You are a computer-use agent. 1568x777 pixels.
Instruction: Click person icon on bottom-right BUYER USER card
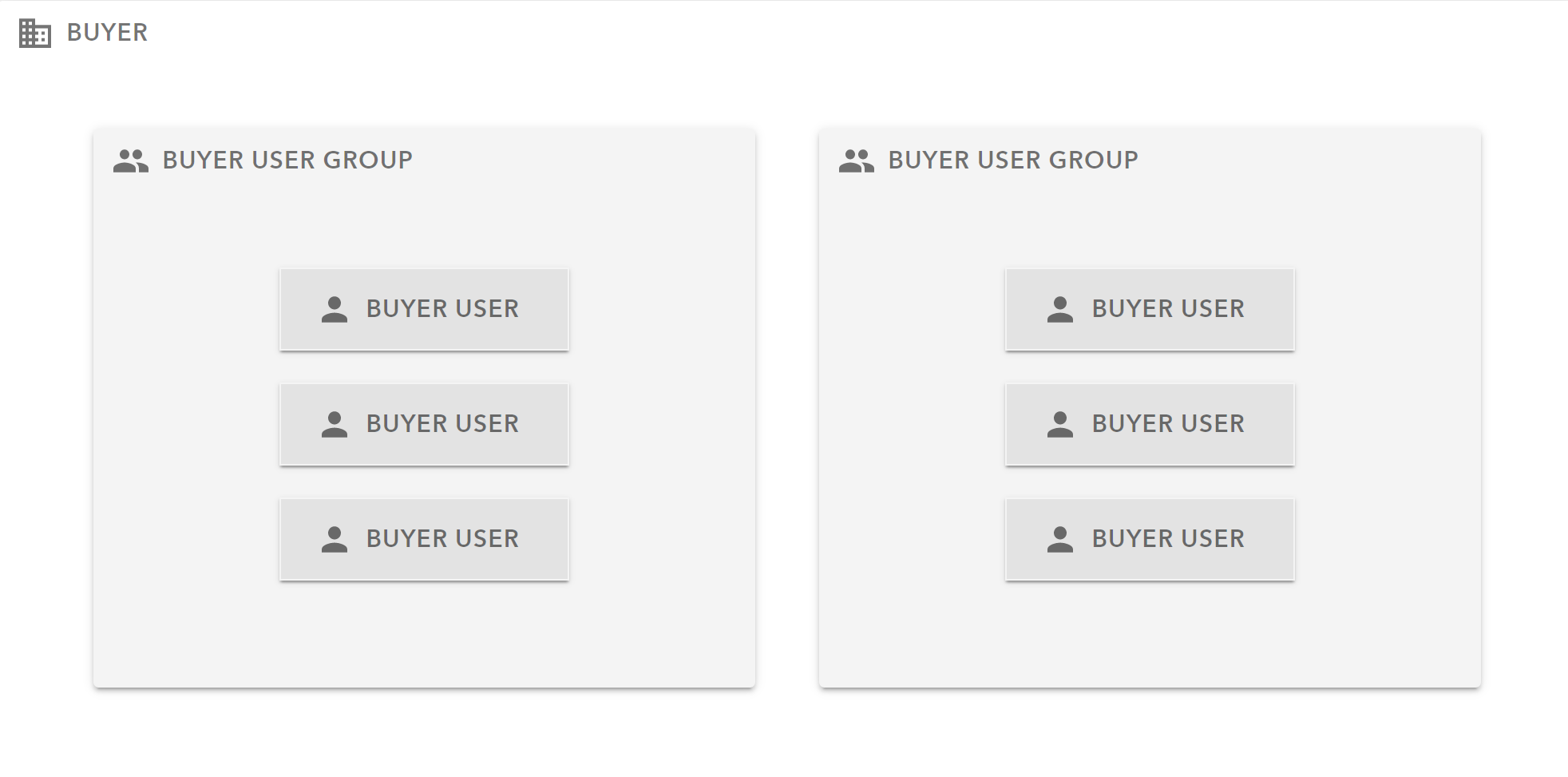click(x=1060, y=540)
